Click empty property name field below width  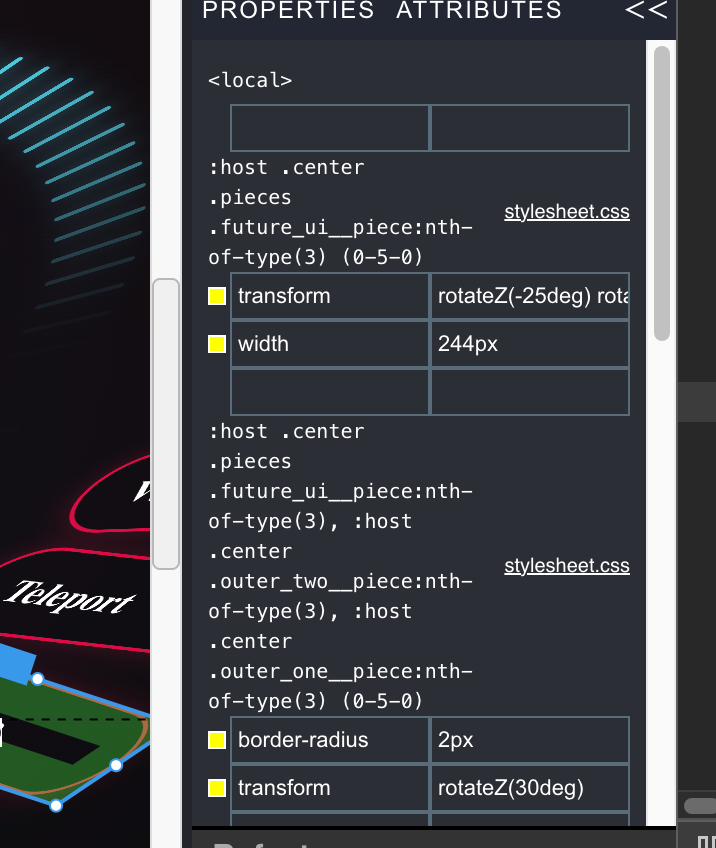(330, 392)
